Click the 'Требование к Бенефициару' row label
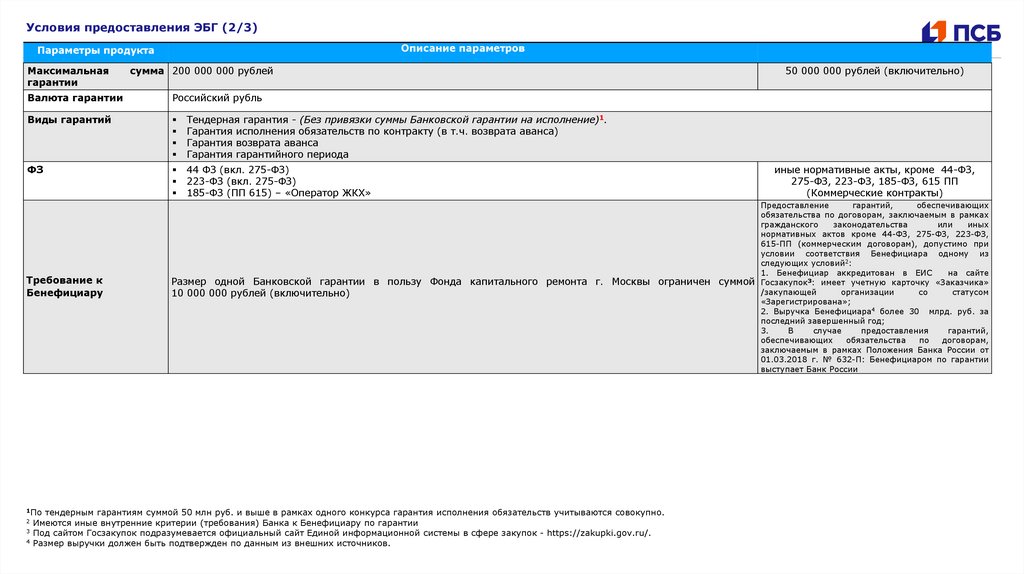Viewport: 1024px width, 574px height. (65, 287)
